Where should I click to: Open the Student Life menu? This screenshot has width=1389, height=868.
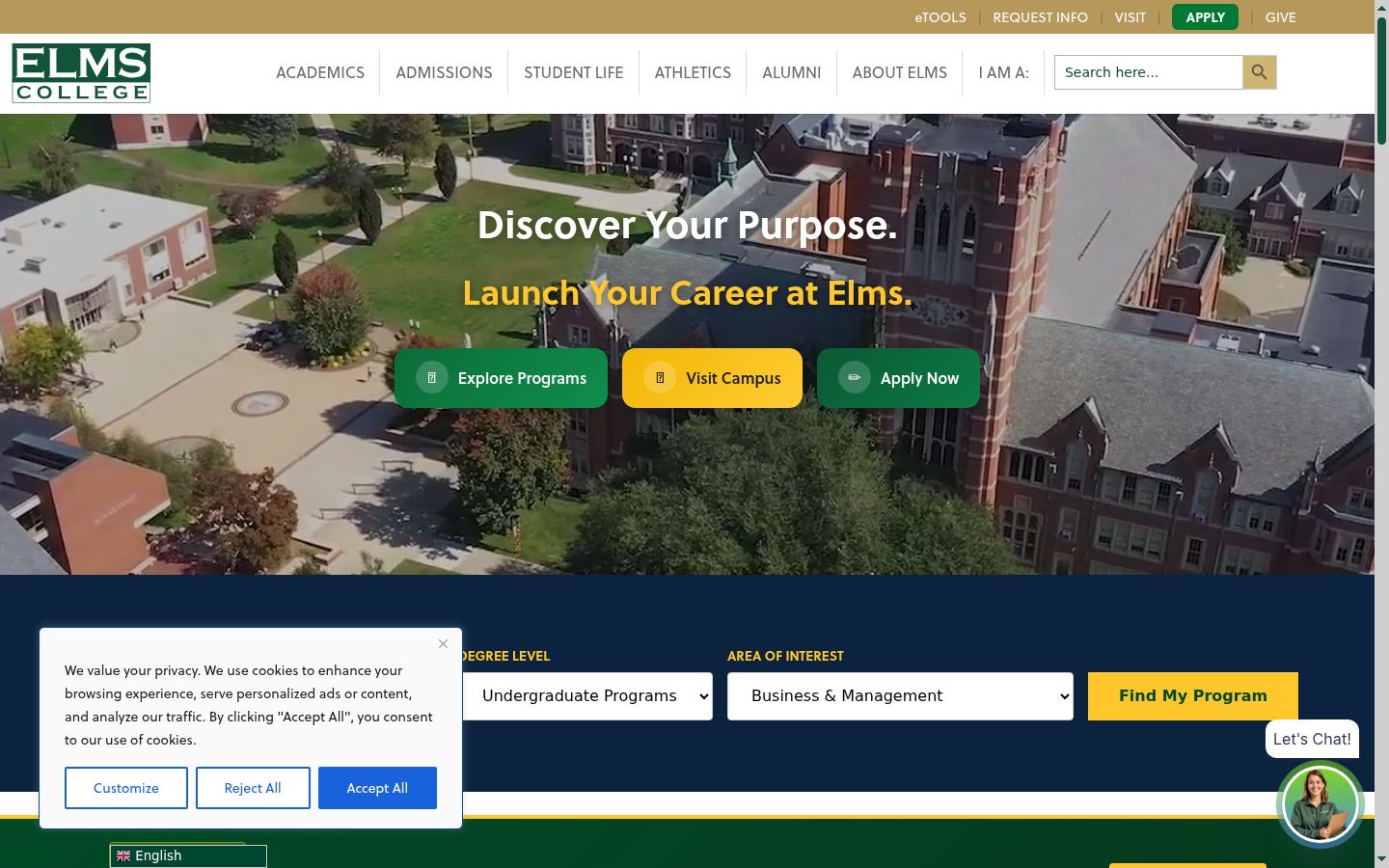coord(574,72)
